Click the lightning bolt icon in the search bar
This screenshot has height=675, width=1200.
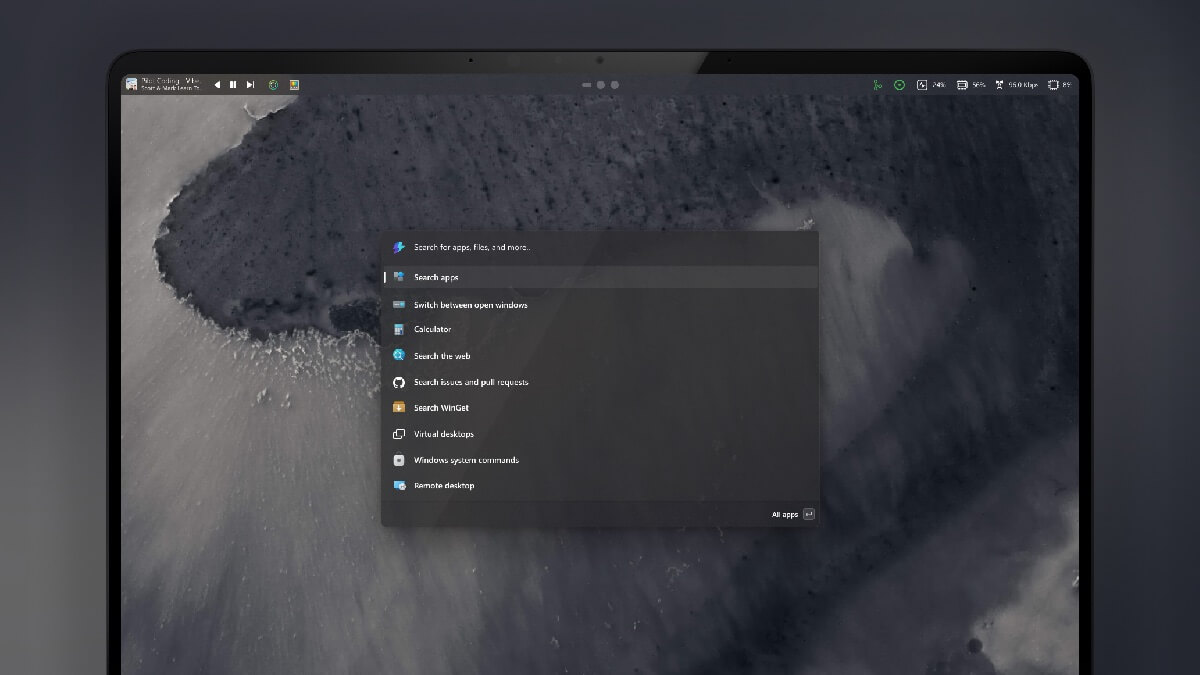tap(398, 247)
